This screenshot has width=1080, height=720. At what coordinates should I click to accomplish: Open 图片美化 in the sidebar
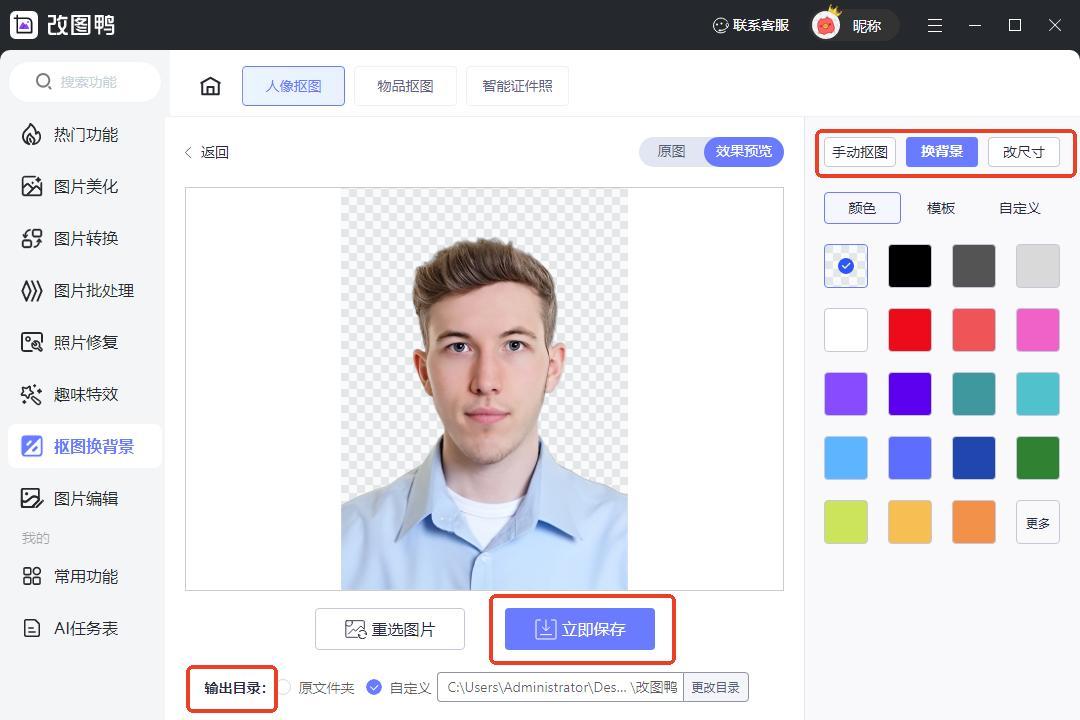coord(85,187)
